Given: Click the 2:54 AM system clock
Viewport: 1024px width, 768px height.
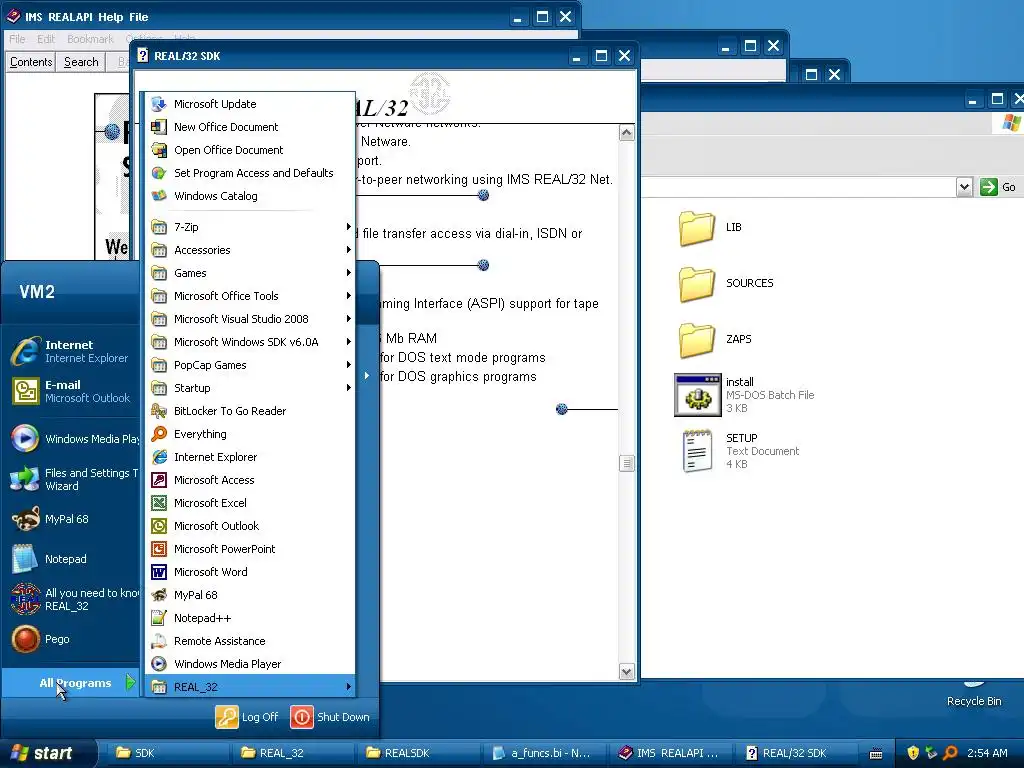Looking at the screenshot, I should (987, 753).
